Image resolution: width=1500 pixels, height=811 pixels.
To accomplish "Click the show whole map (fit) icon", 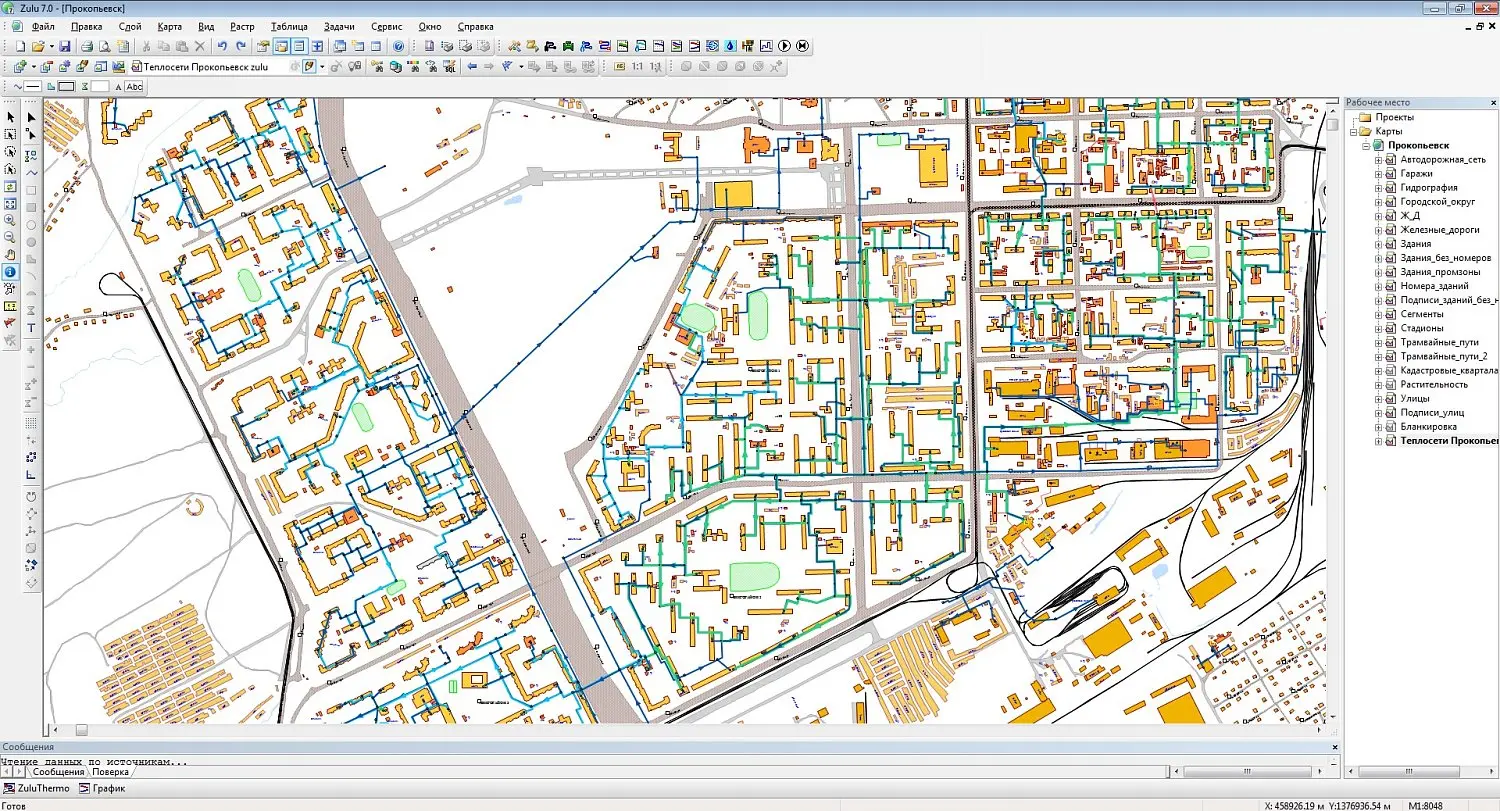I will tap(10, 203).
